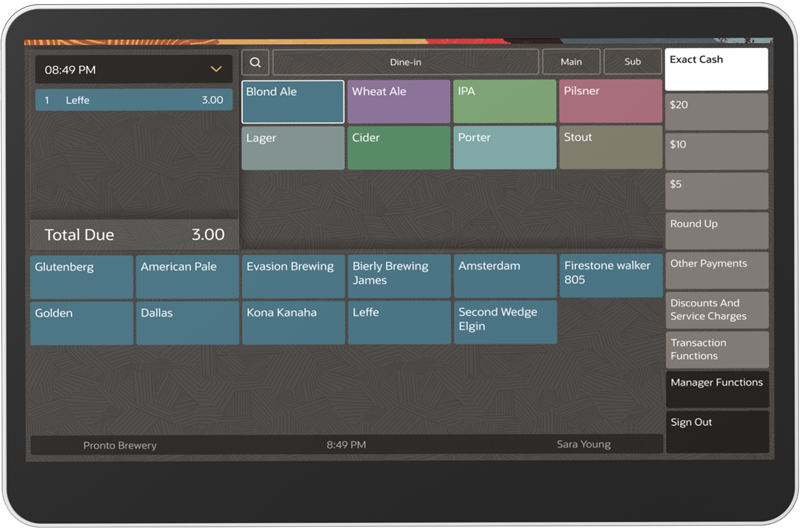The width and height of the screenshot is (800, 528).
Task: Click the magnifying glass search icon
Action: [255, 62]
